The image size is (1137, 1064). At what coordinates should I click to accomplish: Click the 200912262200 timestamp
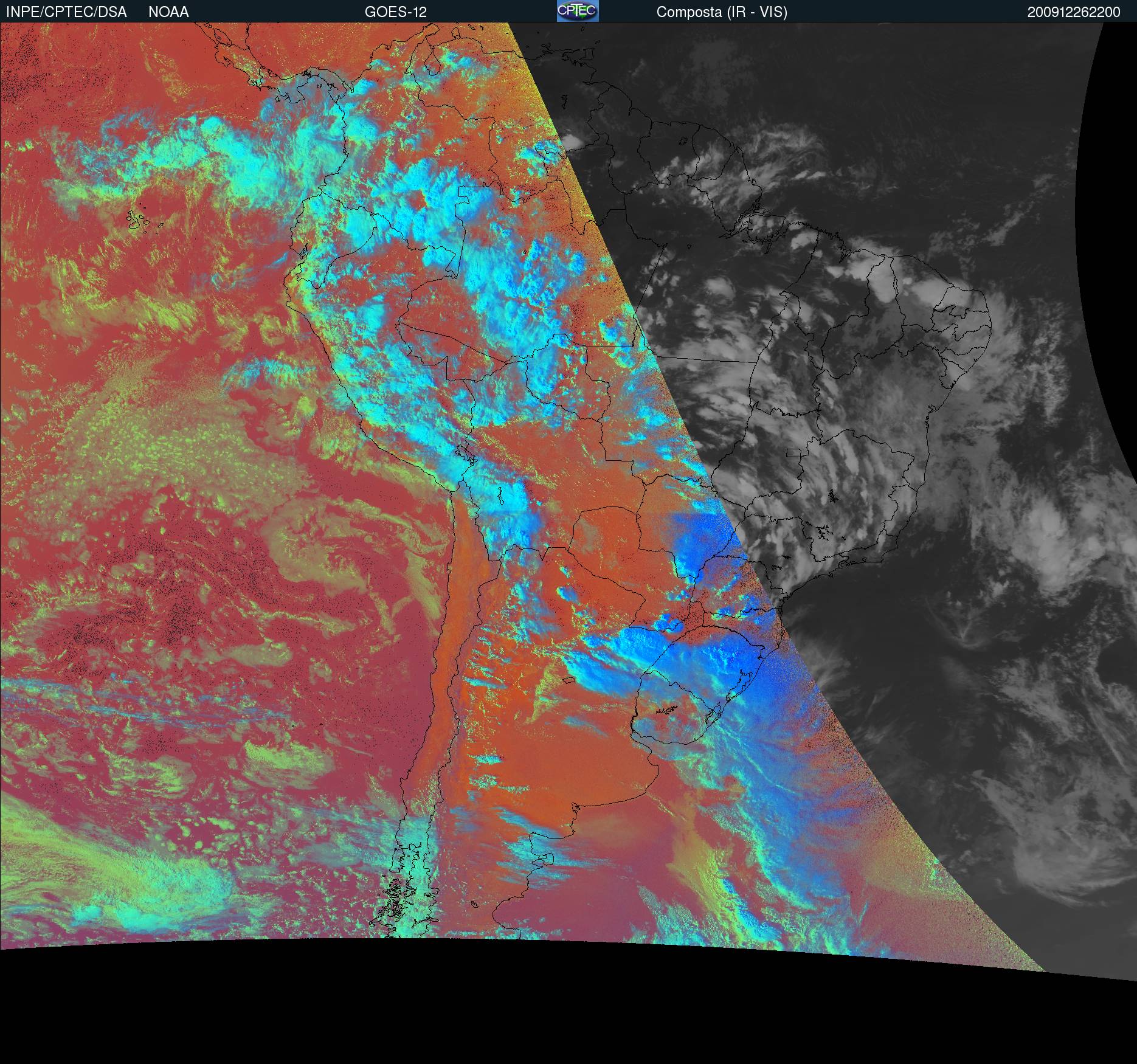pyautogui.click(x=1074, y=12)
